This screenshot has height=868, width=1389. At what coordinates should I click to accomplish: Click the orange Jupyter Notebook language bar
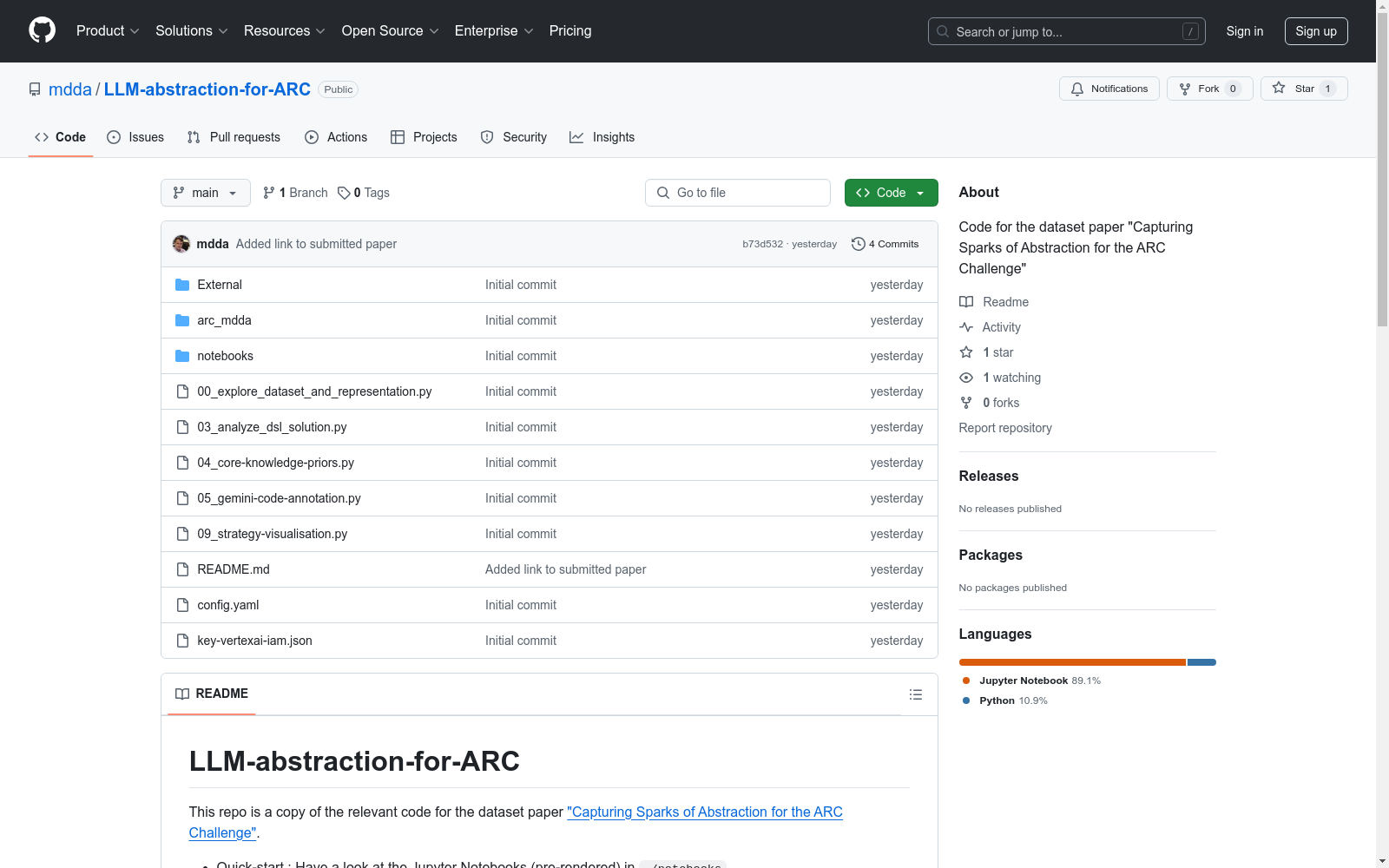tap(1072, 662)
